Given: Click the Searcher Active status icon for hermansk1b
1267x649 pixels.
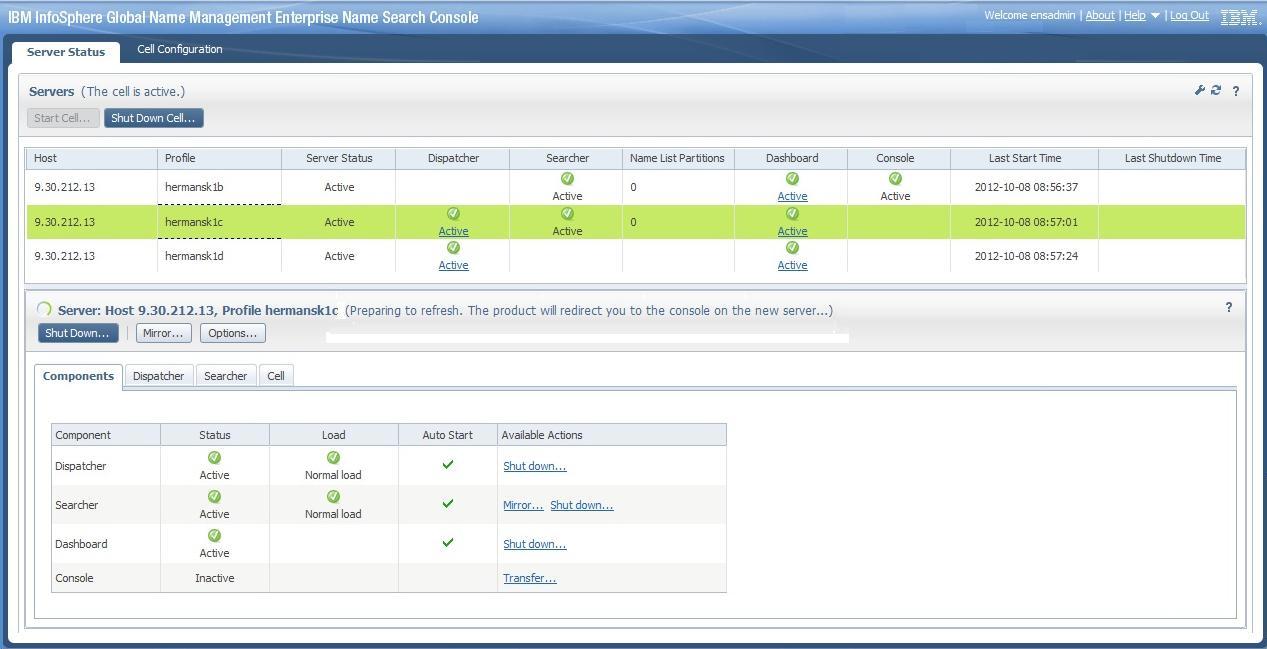Looking at the screenshot, I should pos(566,178).
